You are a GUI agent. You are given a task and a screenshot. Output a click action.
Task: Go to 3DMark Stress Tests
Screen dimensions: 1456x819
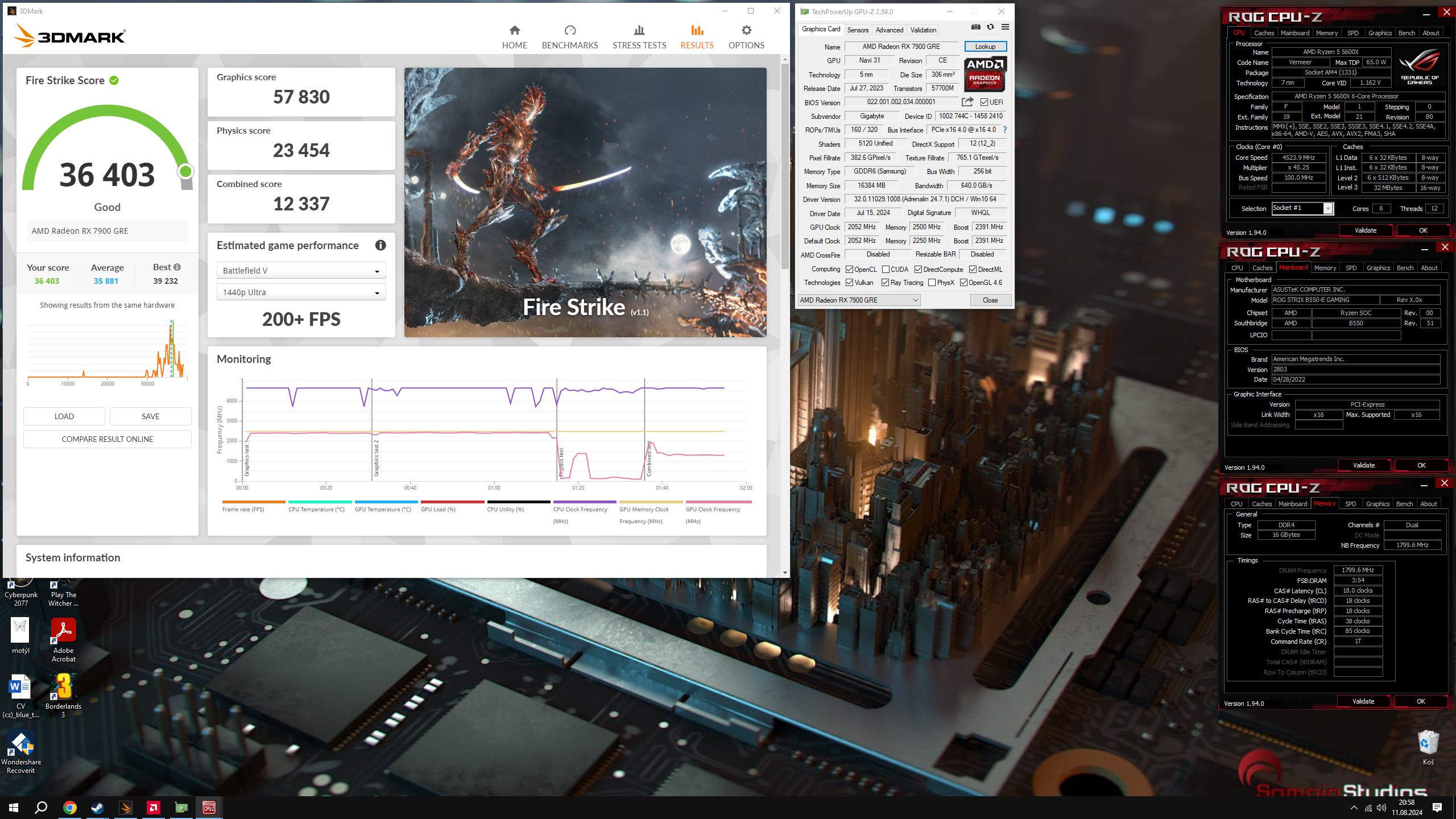point(639,37)
